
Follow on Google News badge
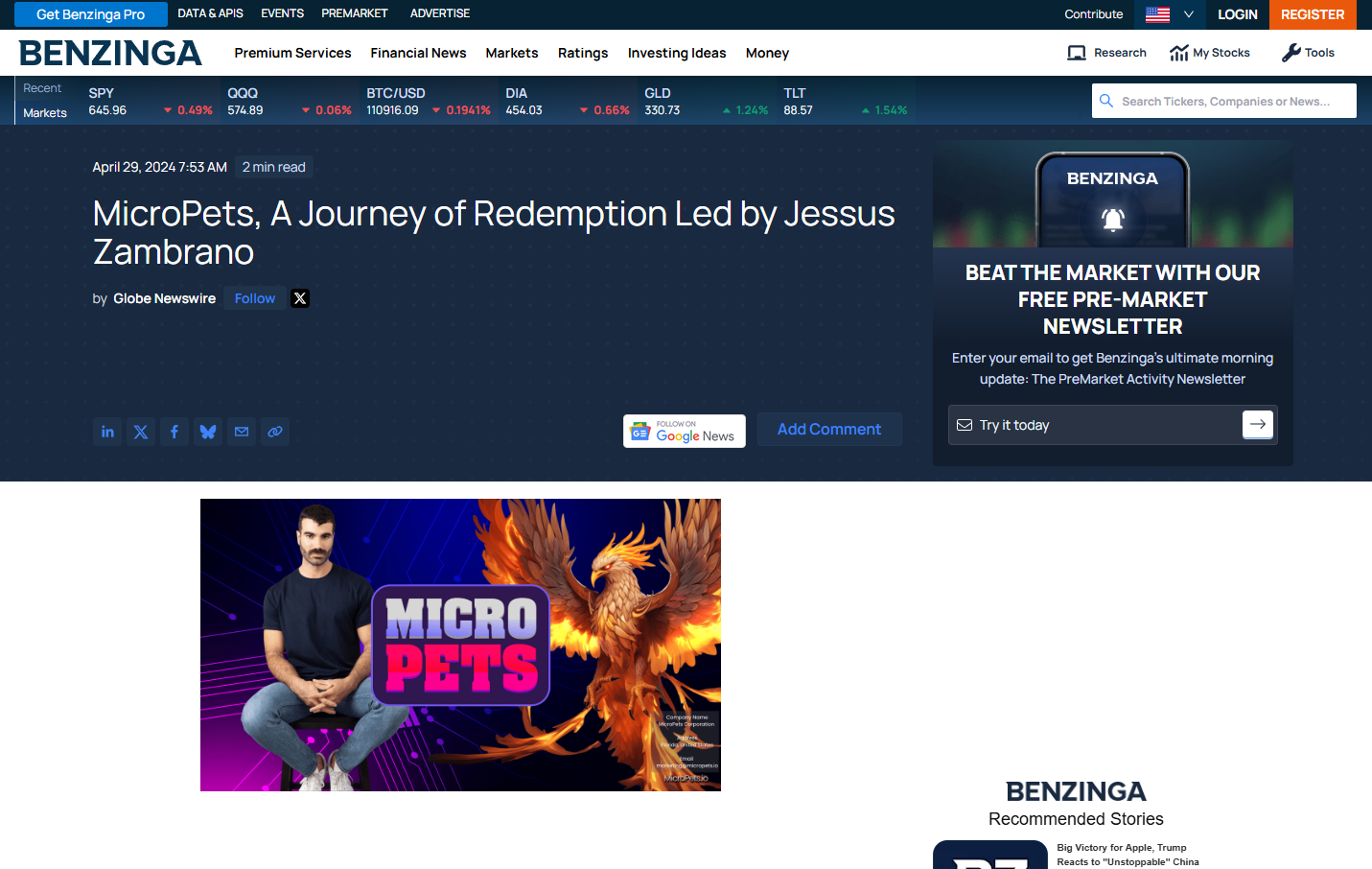(x=685, y=432)
